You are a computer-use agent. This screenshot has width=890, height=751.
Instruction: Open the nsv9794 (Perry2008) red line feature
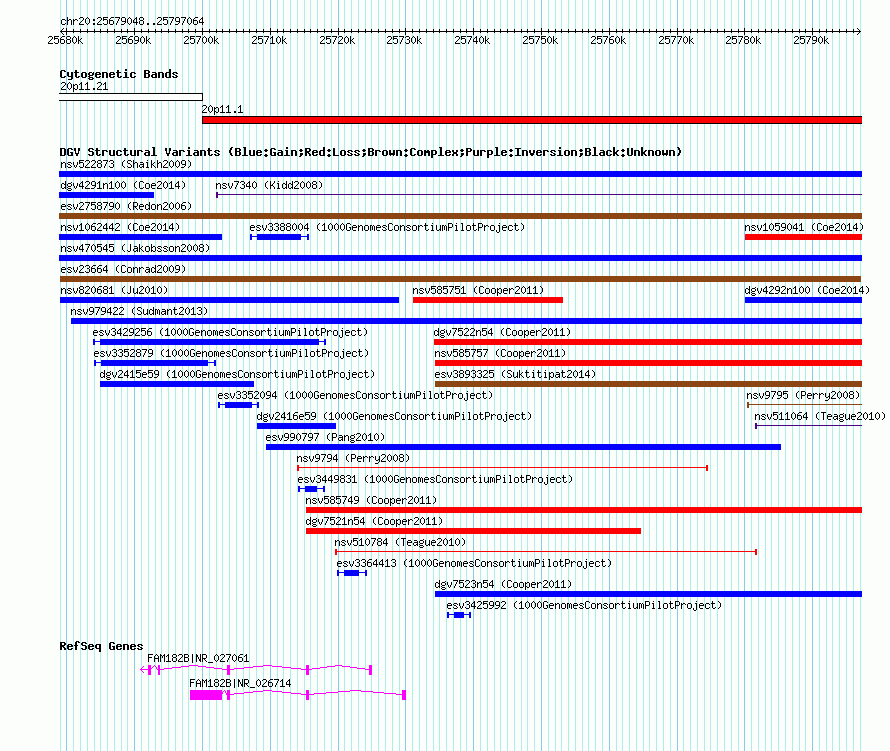(502, 468)
